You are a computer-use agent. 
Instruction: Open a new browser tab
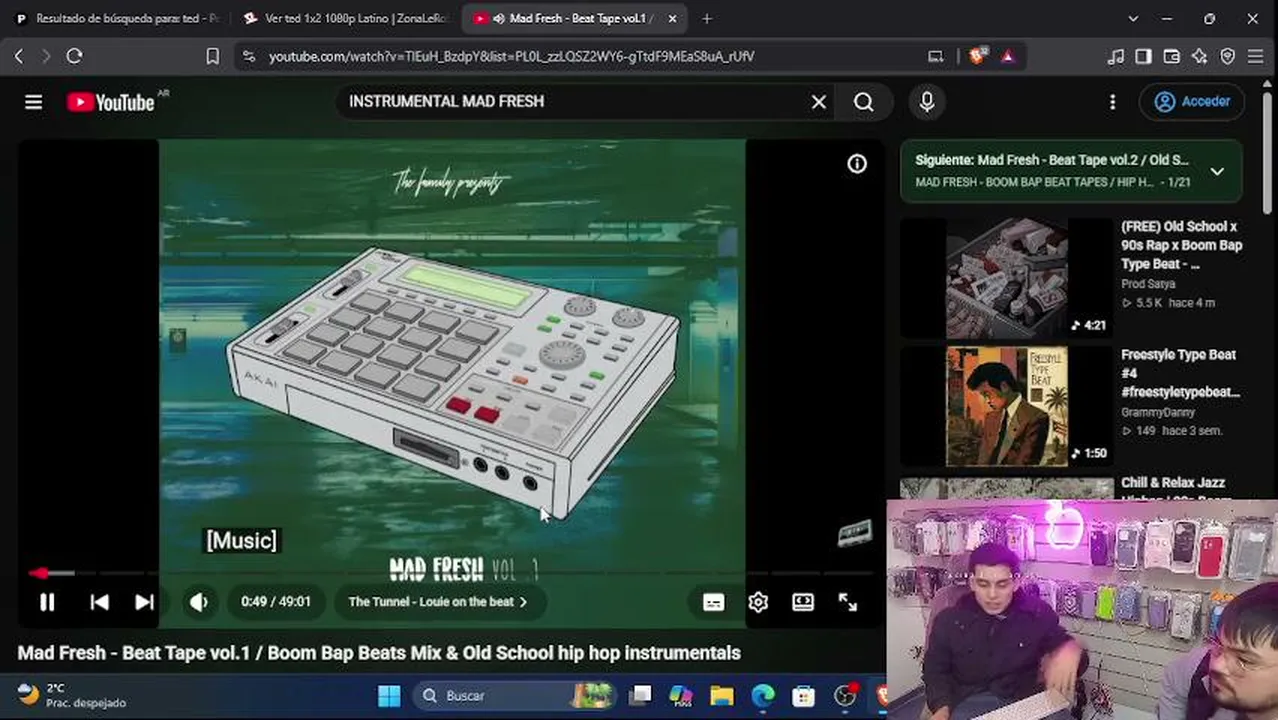[707, 18]
